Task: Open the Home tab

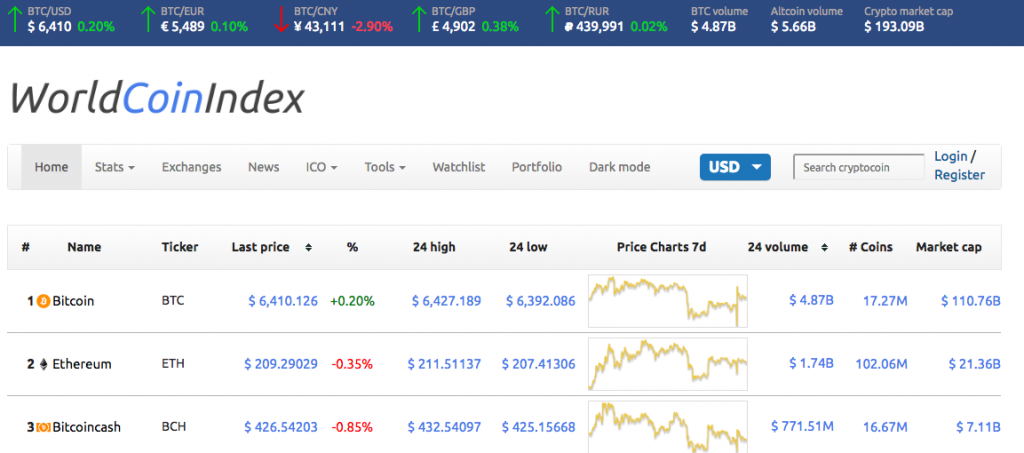Action: pyautogui.click(x=52, y=167)
